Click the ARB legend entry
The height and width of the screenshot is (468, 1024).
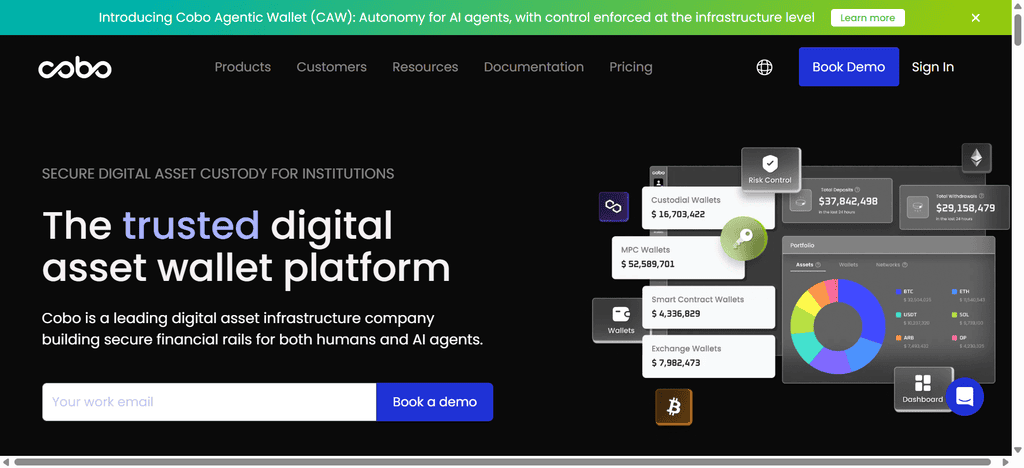(x=913, y=341)
